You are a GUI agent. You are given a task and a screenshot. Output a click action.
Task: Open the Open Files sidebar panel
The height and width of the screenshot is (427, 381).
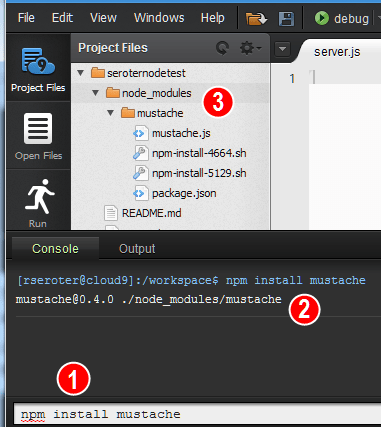tap(38, 136)
